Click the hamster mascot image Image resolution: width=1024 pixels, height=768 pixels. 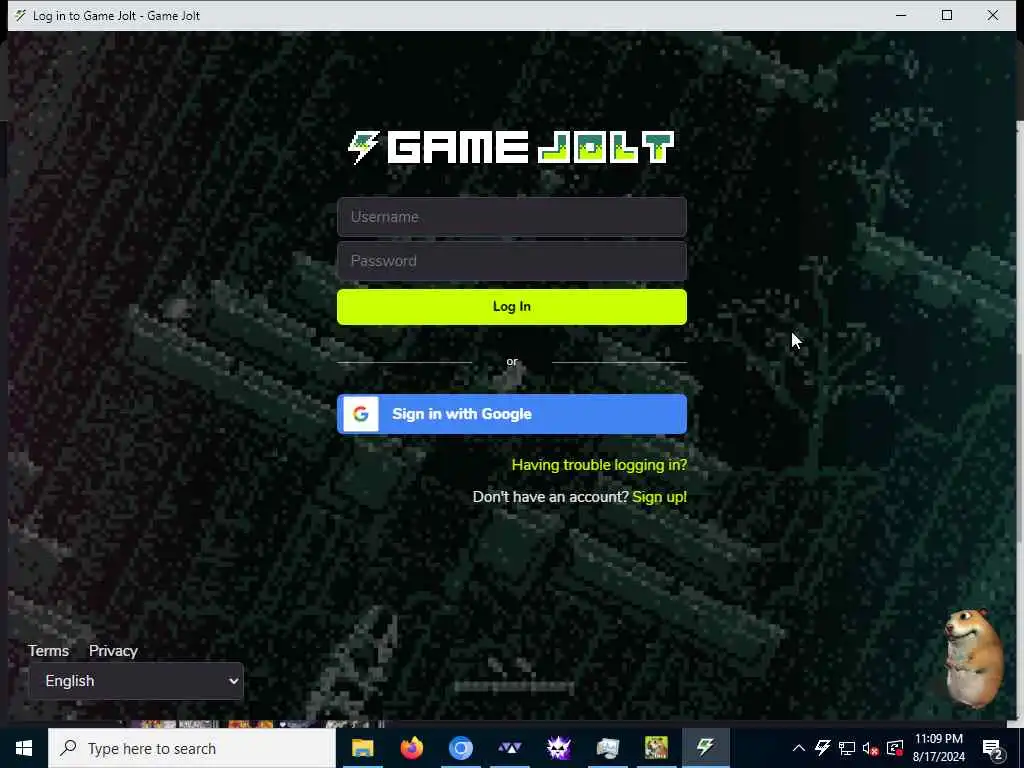tap(975, 658)
